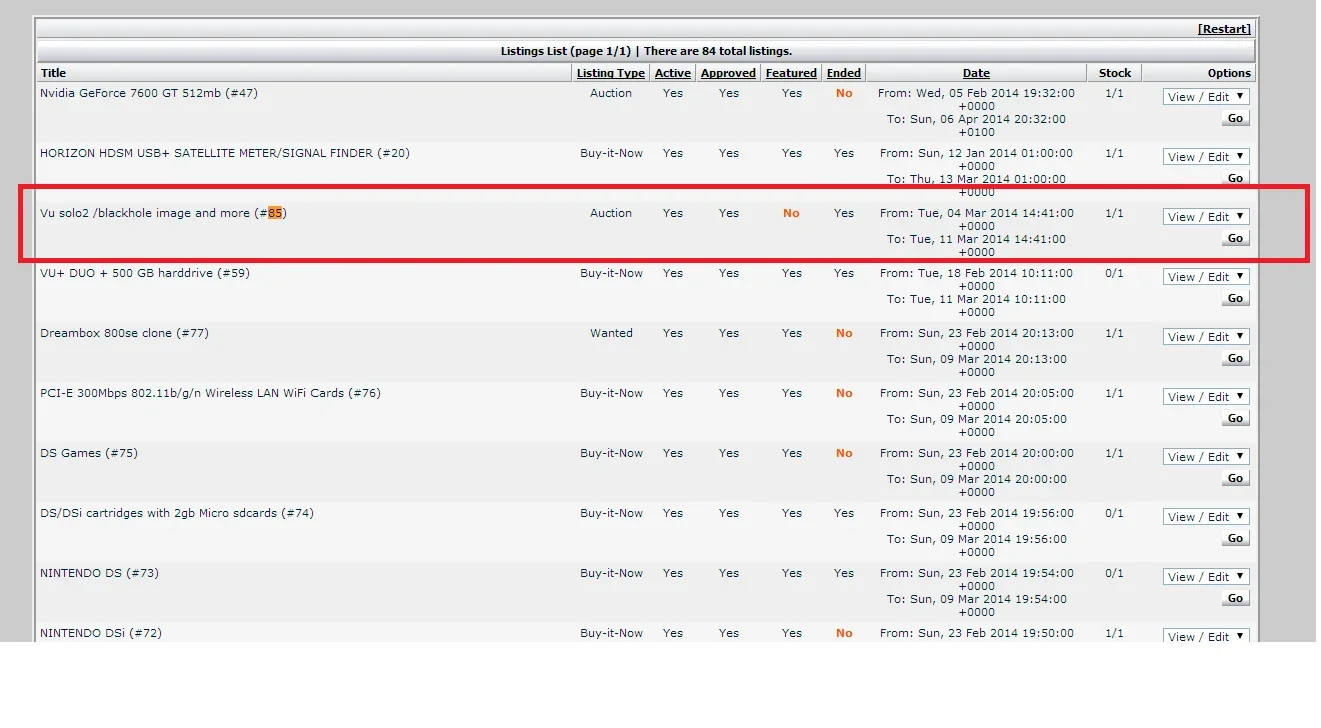The height and width of the screenshot is (728, 1321).
Task: Select title 'VU+ DUO + 500 GB harddrive (#59)'
Action: coord(145,273)
